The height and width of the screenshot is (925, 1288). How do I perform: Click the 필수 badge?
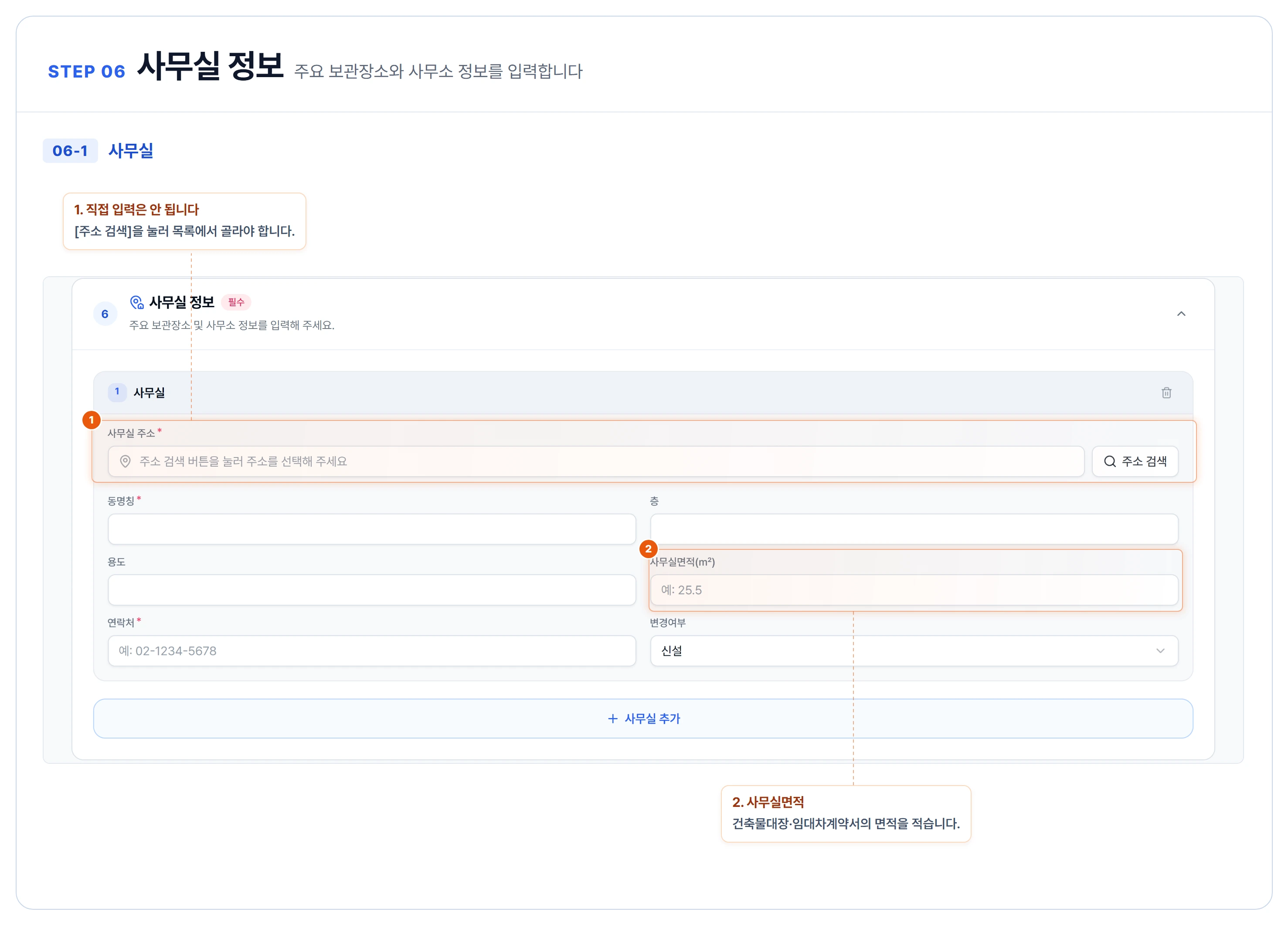(236, 302)
